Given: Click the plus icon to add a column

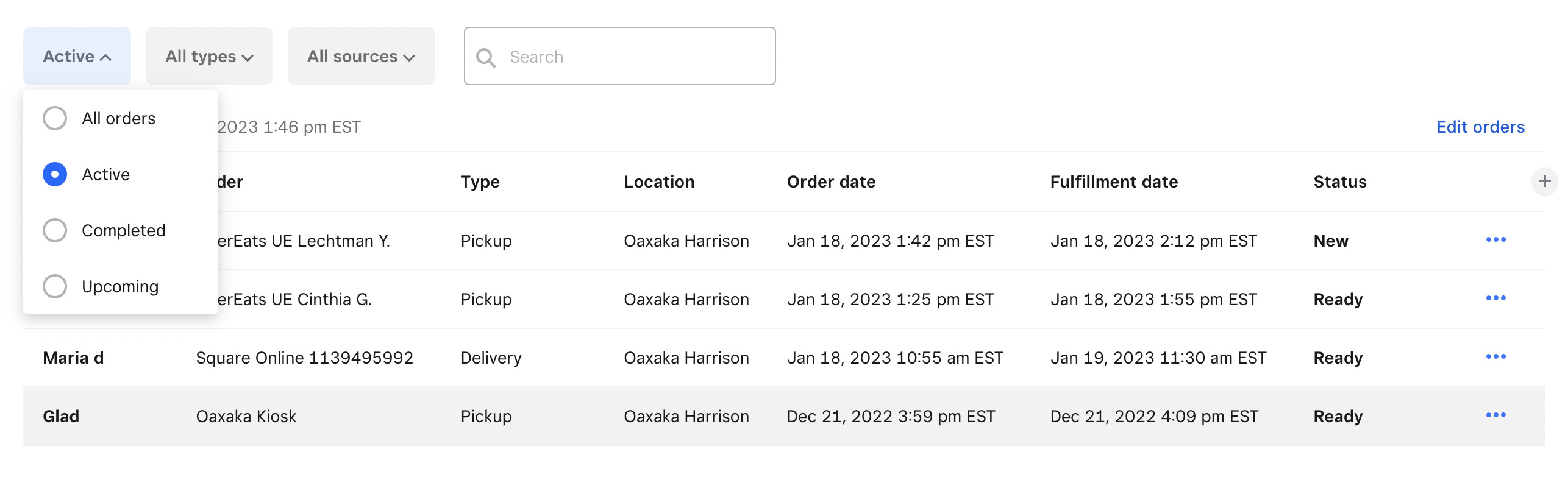Looking at the screenshot, I should click(1544, 182).
